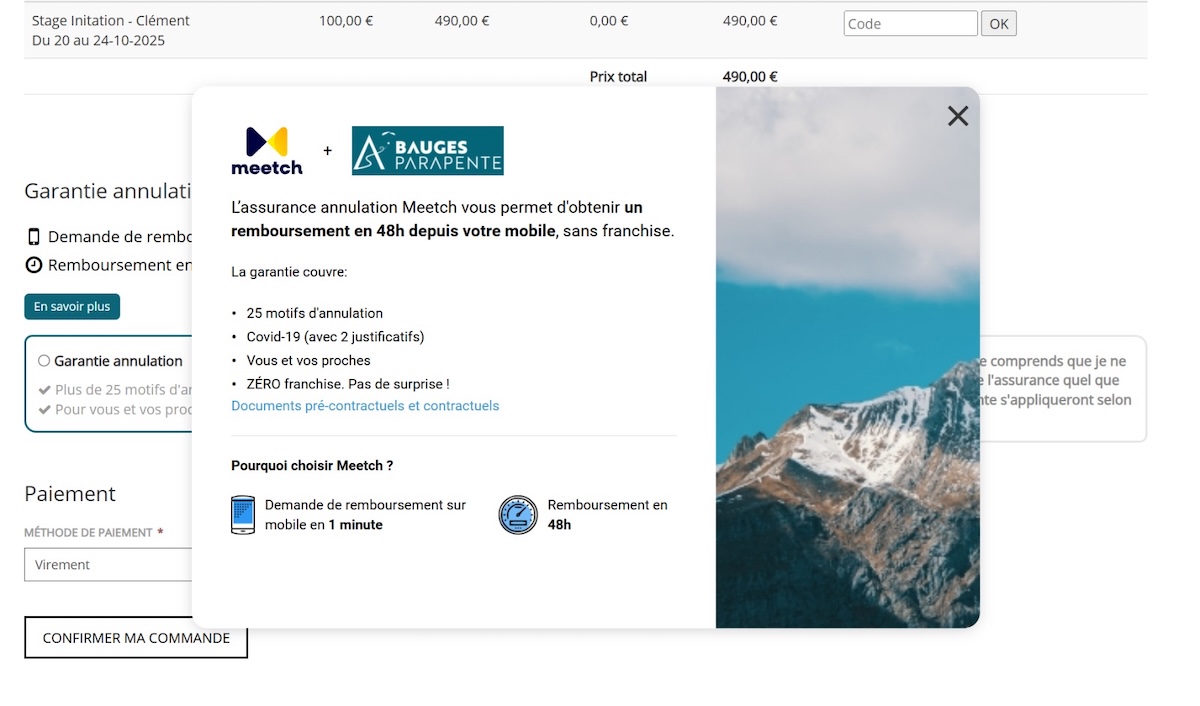This screenshot has width=1200, height=706.
Task: Click blue smartphone icon in popup
Action: coord(243,515)
